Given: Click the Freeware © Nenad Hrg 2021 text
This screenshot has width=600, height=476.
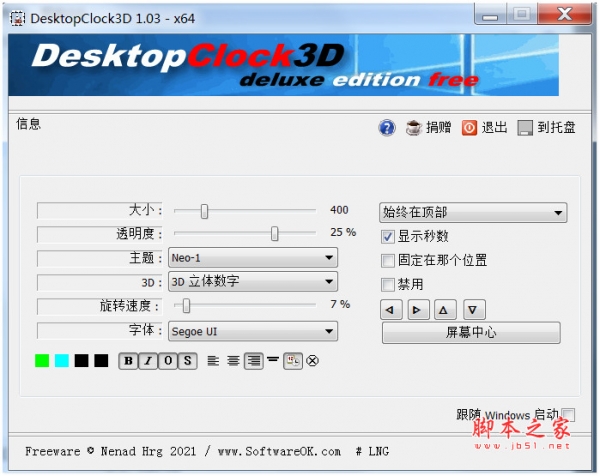Looking at the screenshot, I should tap(111, 452).
